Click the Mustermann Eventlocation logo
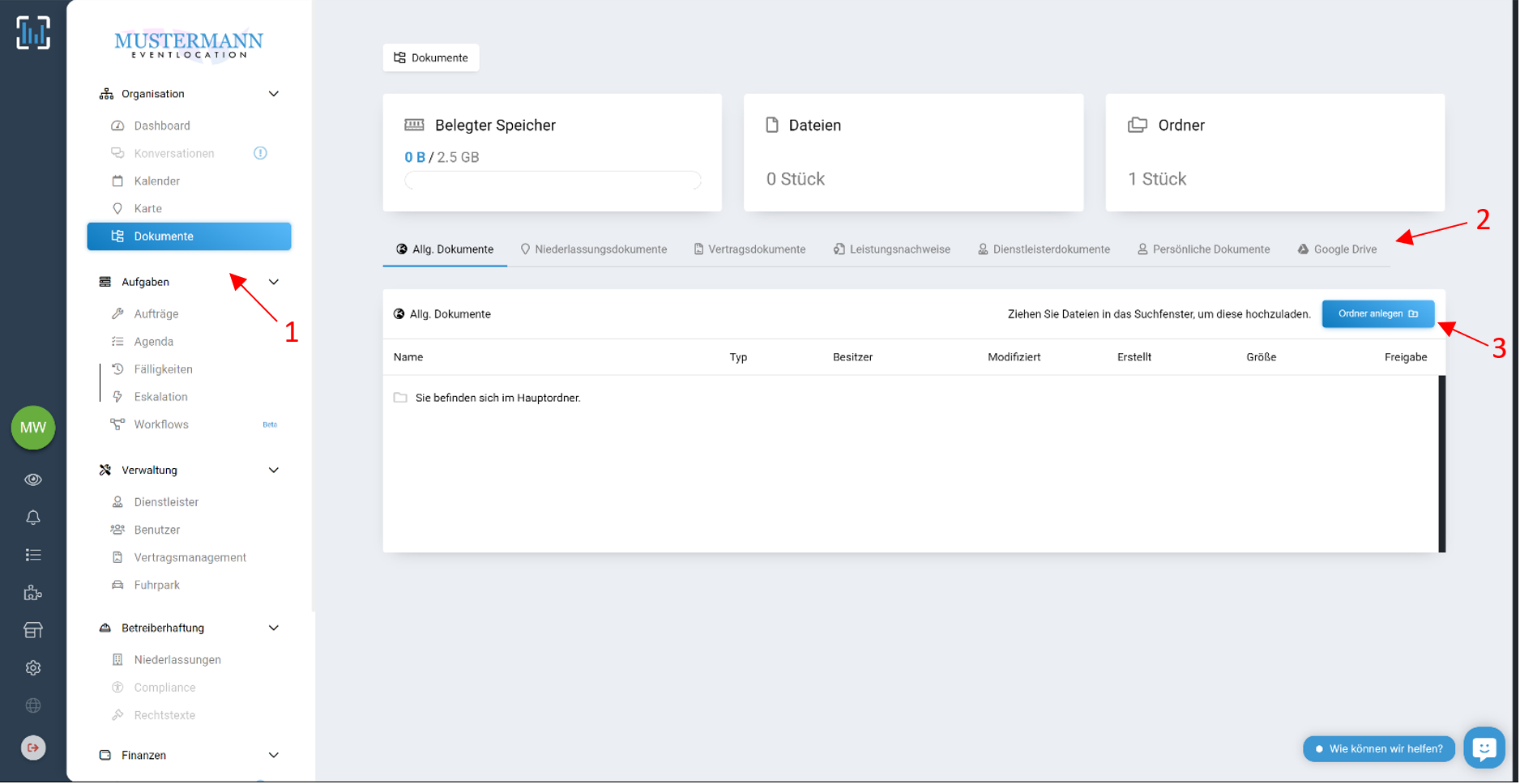This screenshot has width=1520, height=784. point(189,45)
